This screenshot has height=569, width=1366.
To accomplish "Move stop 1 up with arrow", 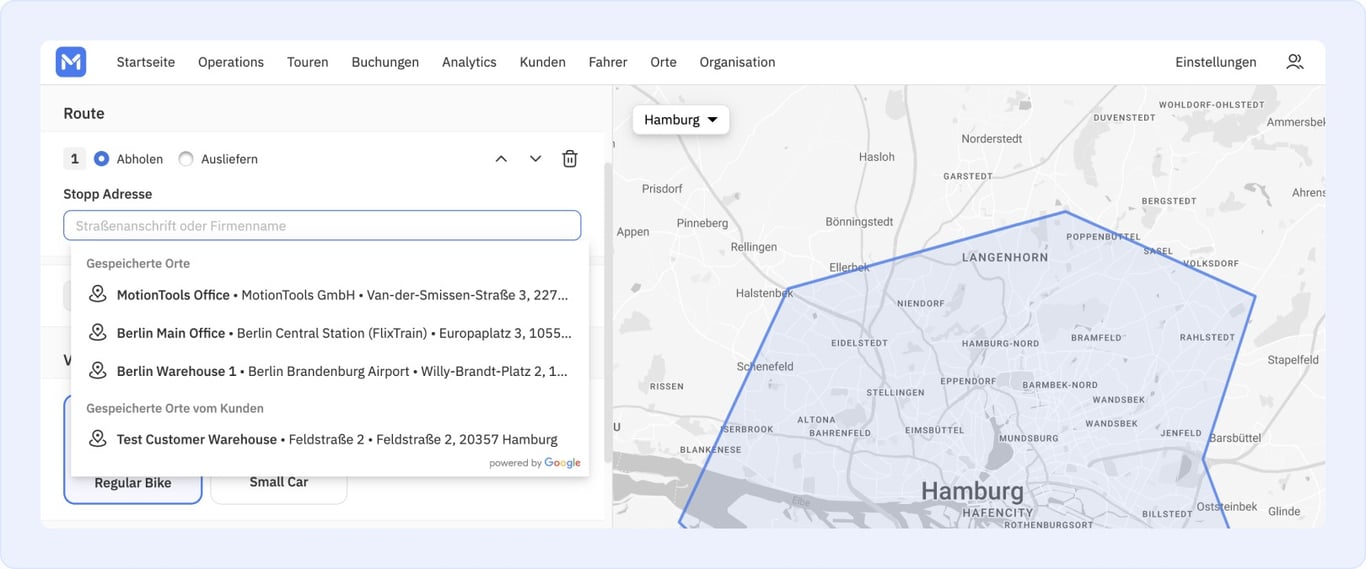I will click(x=502, y=159).
